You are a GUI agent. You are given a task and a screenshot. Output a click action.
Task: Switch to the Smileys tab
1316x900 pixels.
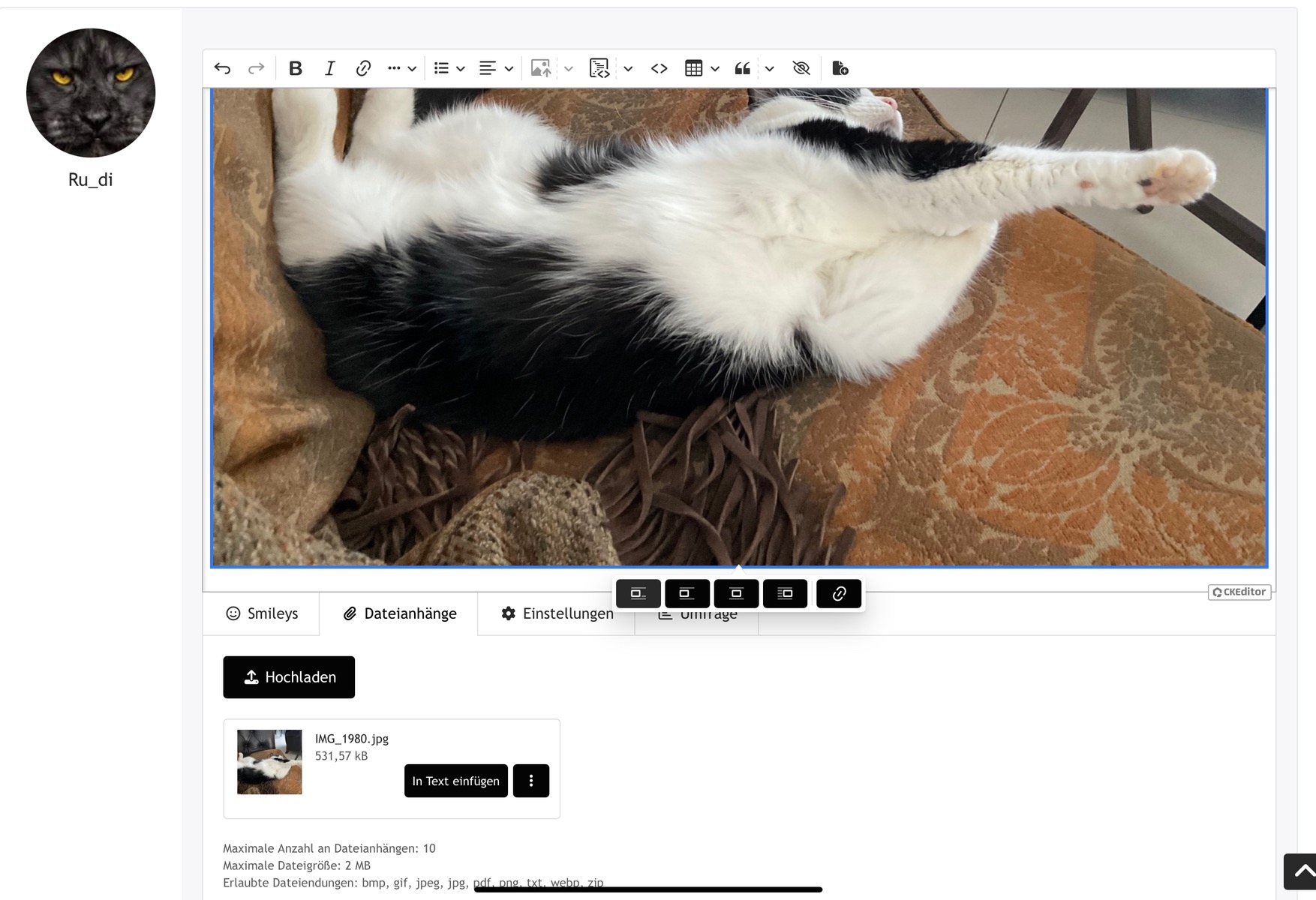tap(262, 613)
